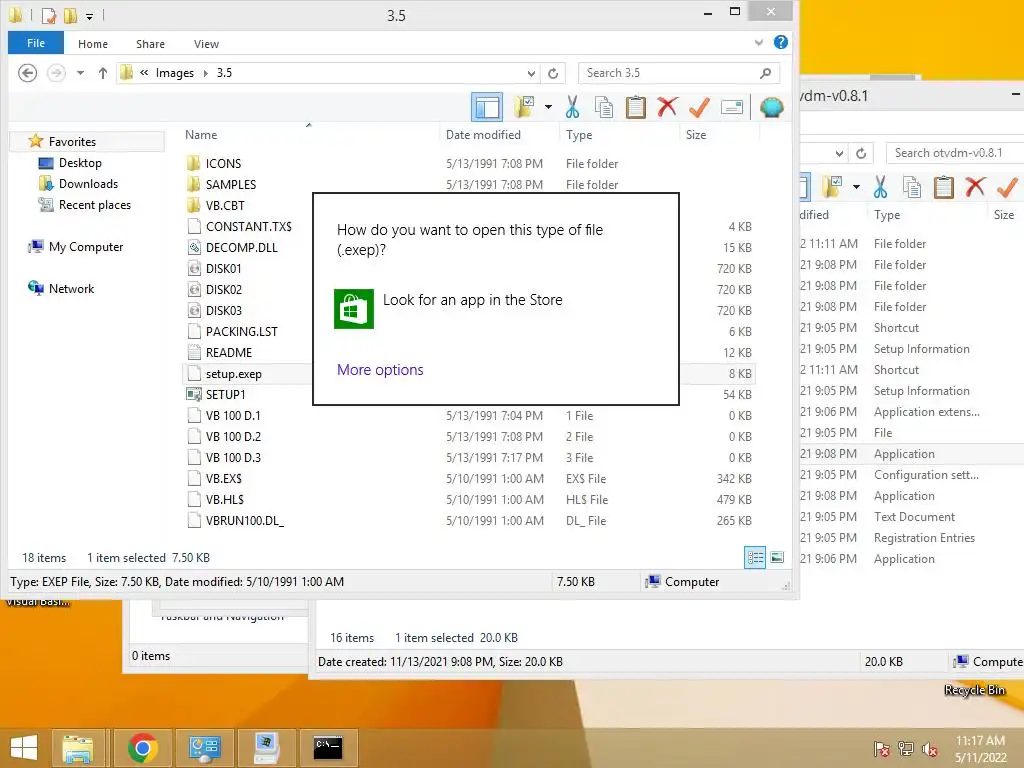Click the red Delete X icon in 3.5 window

[667, 106]
